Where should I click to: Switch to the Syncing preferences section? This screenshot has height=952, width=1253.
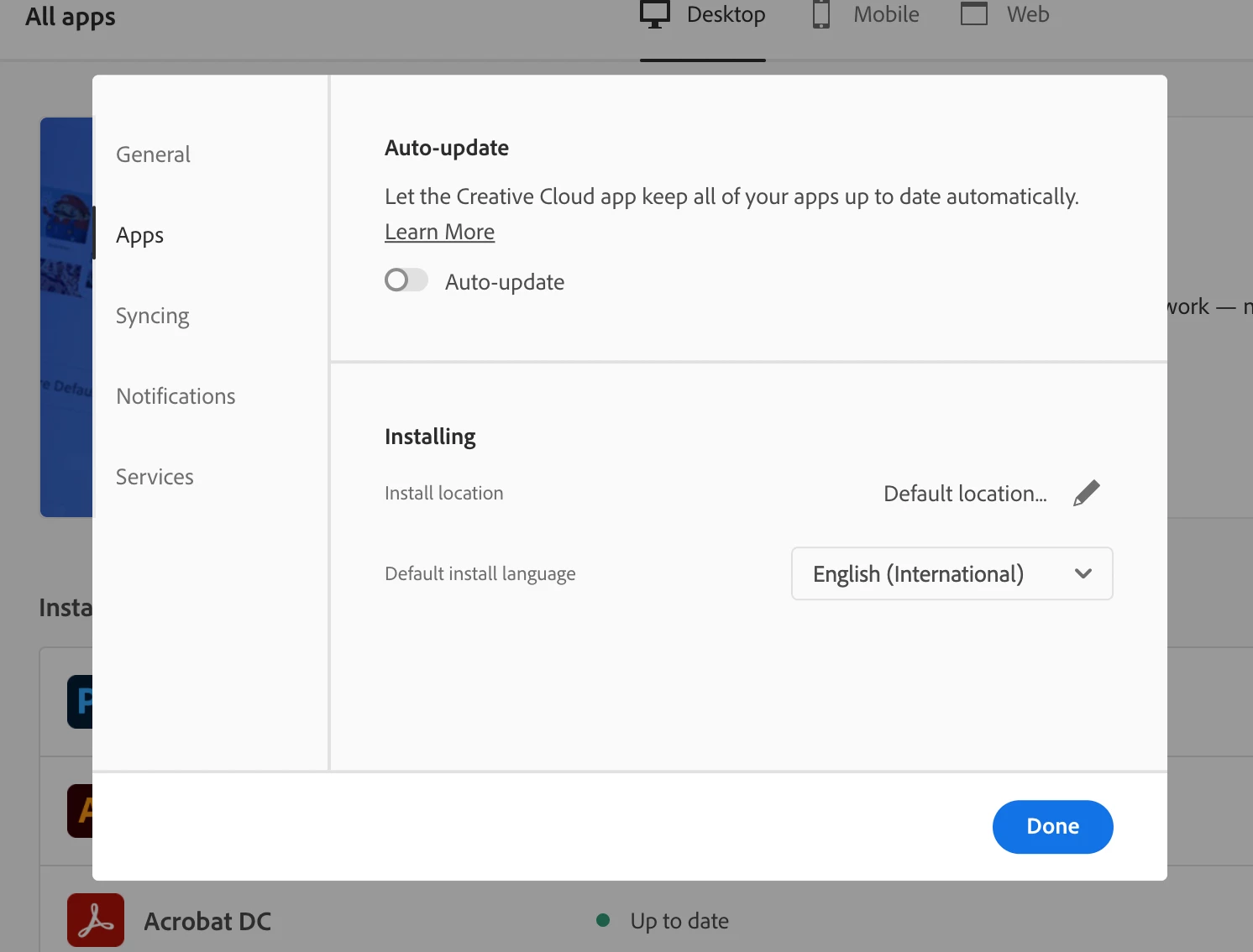pos(153,316)
